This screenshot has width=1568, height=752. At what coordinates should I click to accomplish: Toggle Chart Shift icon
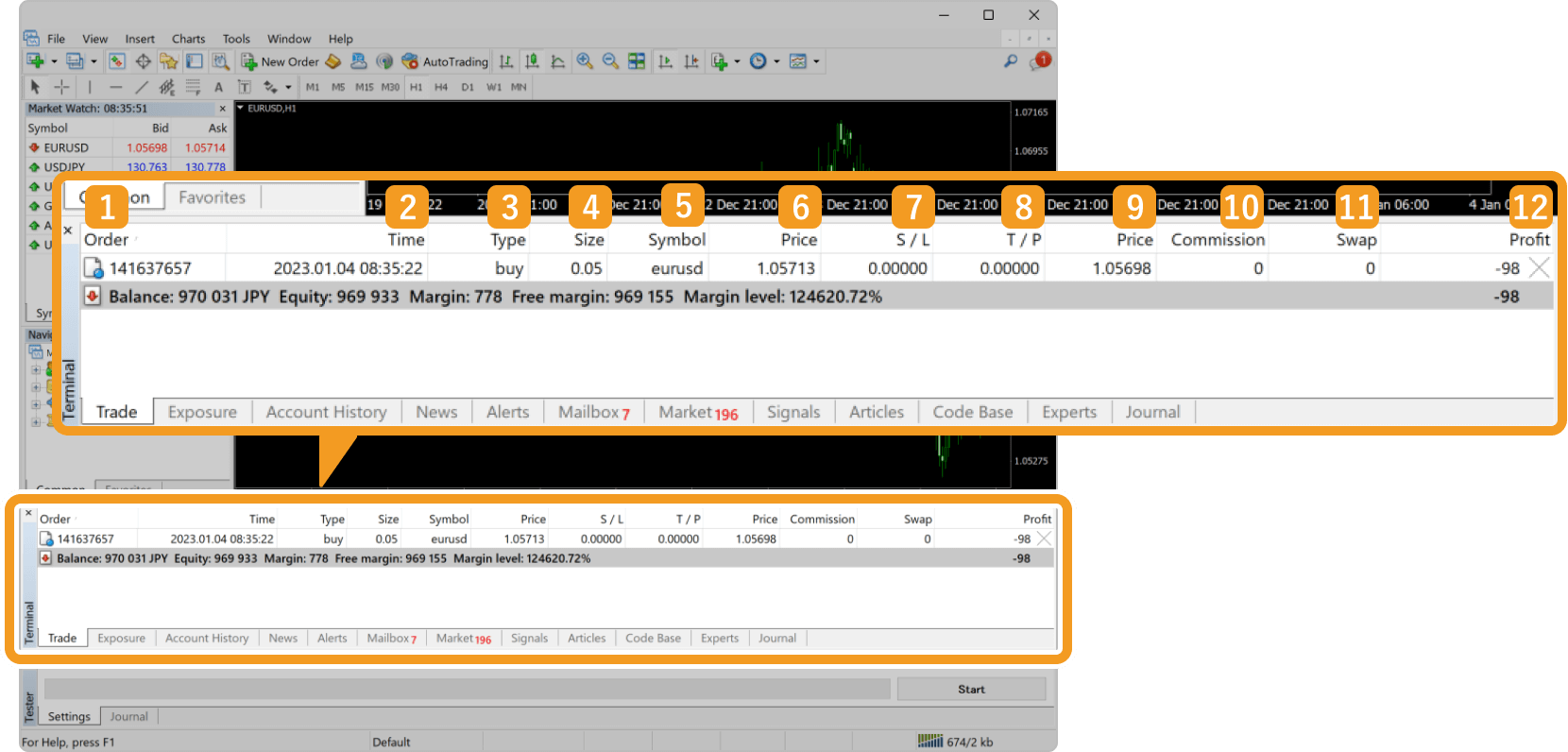(x=691, y=61)
